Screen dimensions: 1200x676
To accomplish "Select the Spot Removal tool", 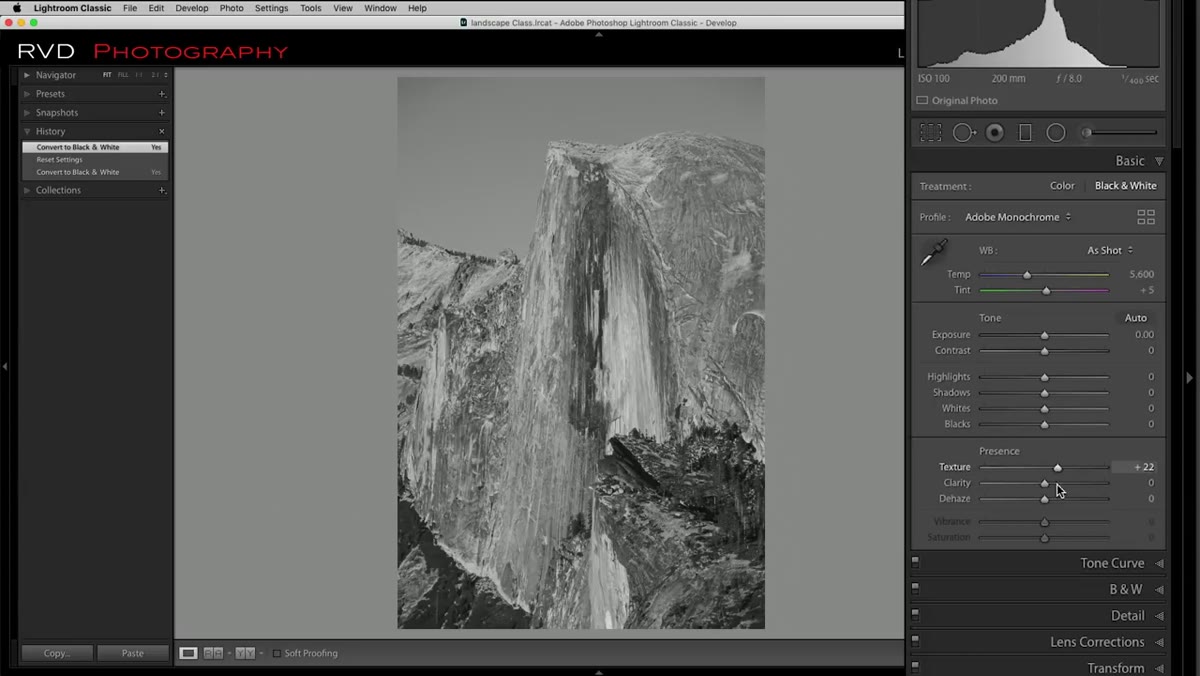I will (964, 133).
